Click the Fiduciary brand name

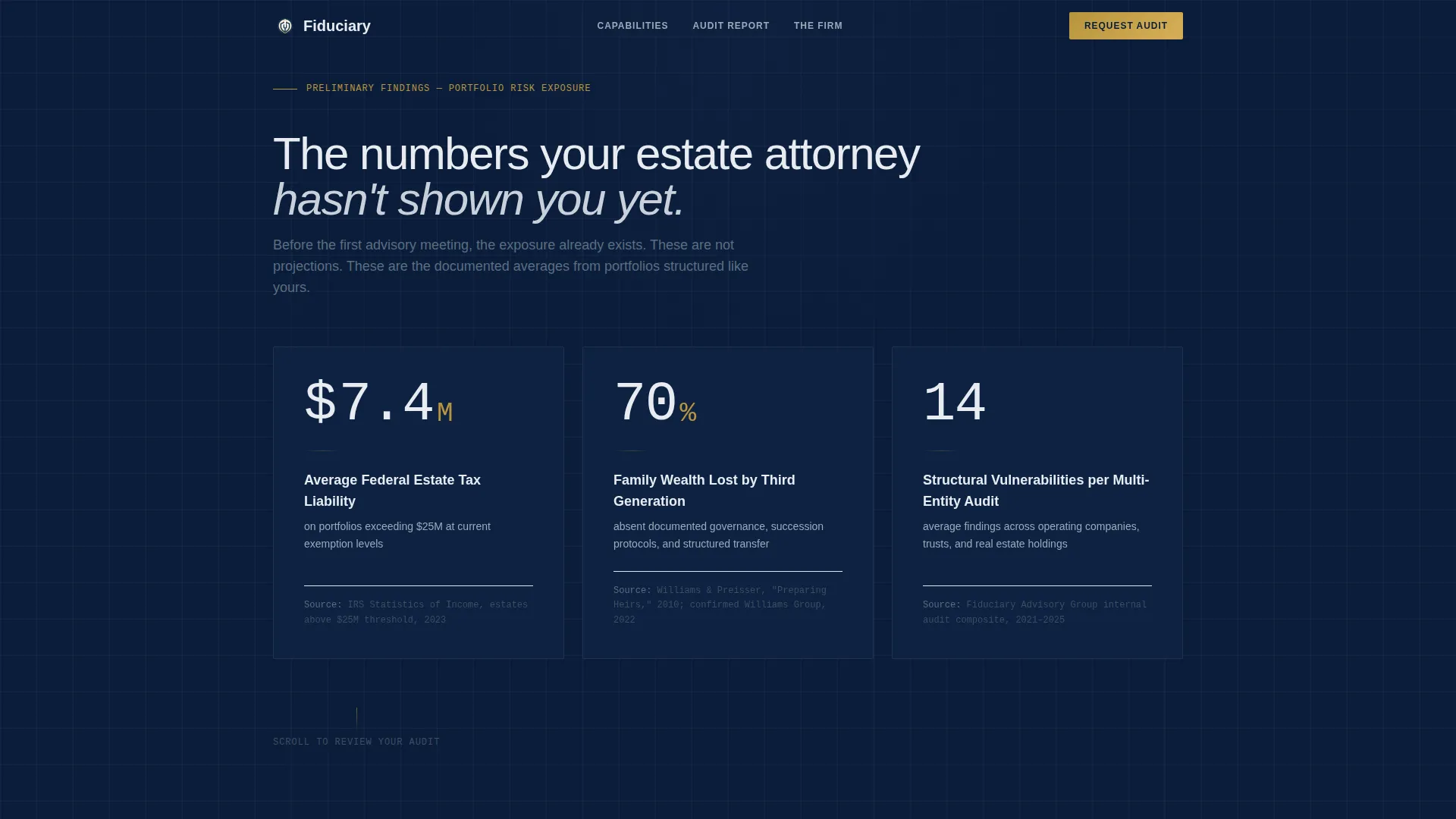click(337, 26)
